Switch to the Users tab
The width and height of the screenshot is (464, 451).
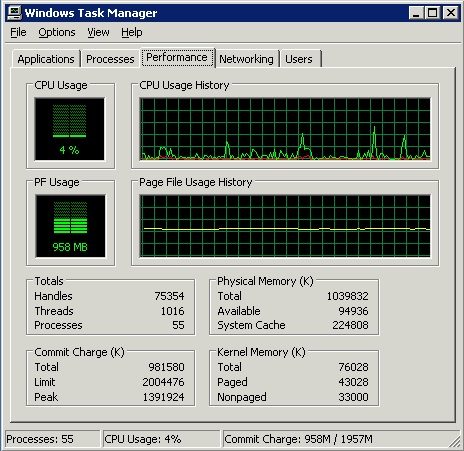click(x=299, y=59)
